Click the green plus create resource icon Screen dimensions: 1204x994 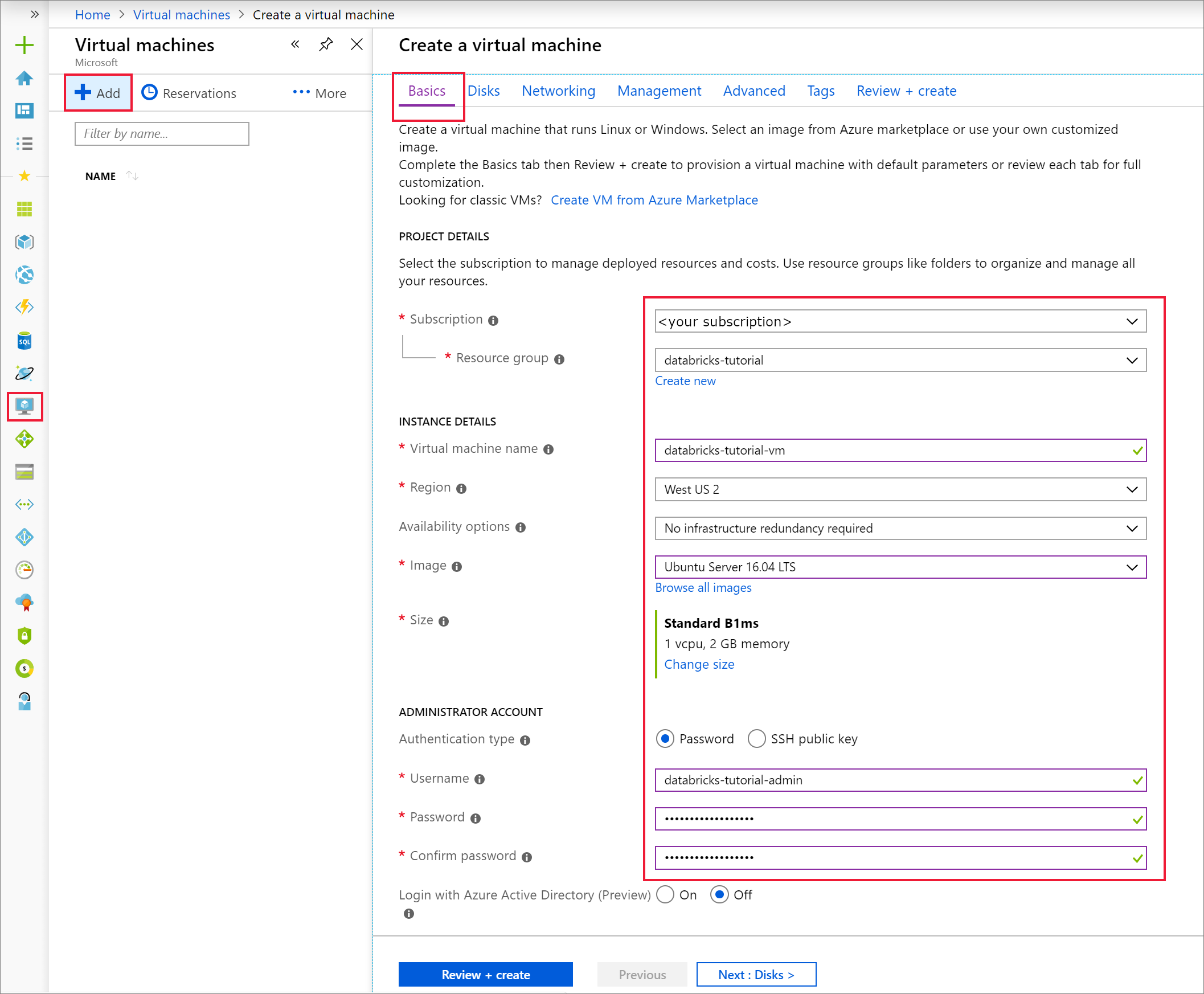24,45
